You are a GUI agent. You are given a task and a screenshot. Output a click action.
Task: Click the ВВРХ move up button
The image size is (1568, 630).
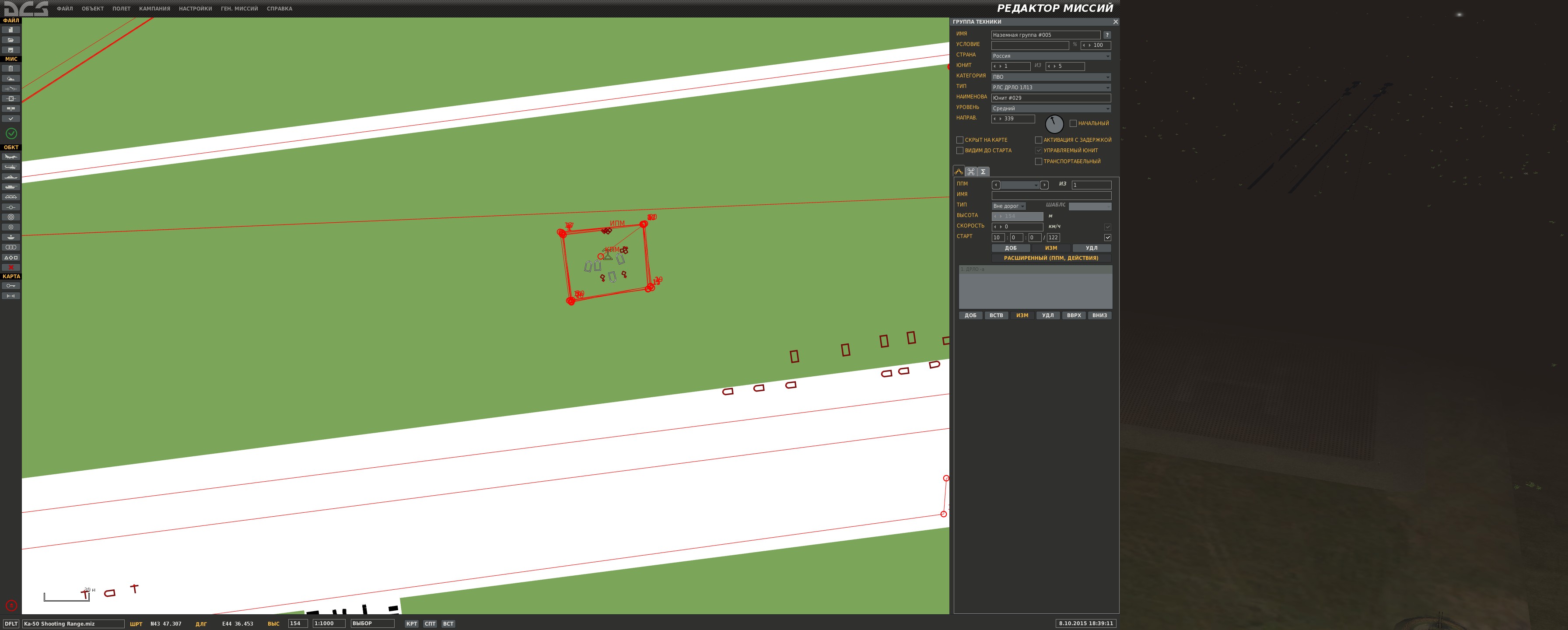pos(1074,315)
